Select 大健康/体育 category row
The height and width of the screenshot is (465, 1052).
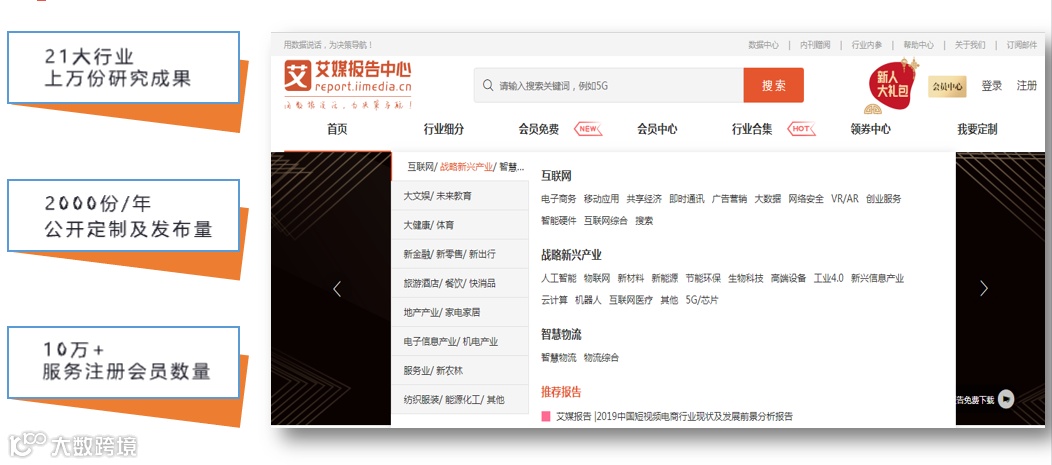point(460,225)
